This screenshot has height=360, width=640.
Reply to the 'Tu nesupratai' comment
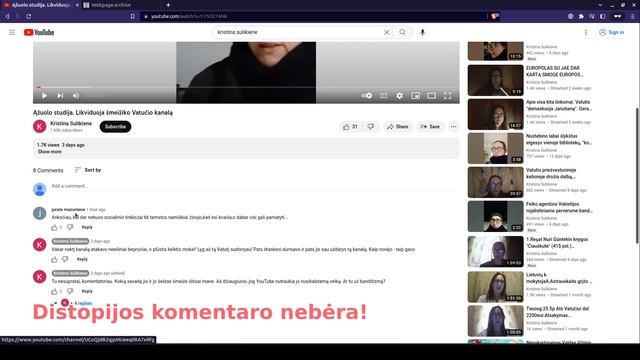point(87,291)
